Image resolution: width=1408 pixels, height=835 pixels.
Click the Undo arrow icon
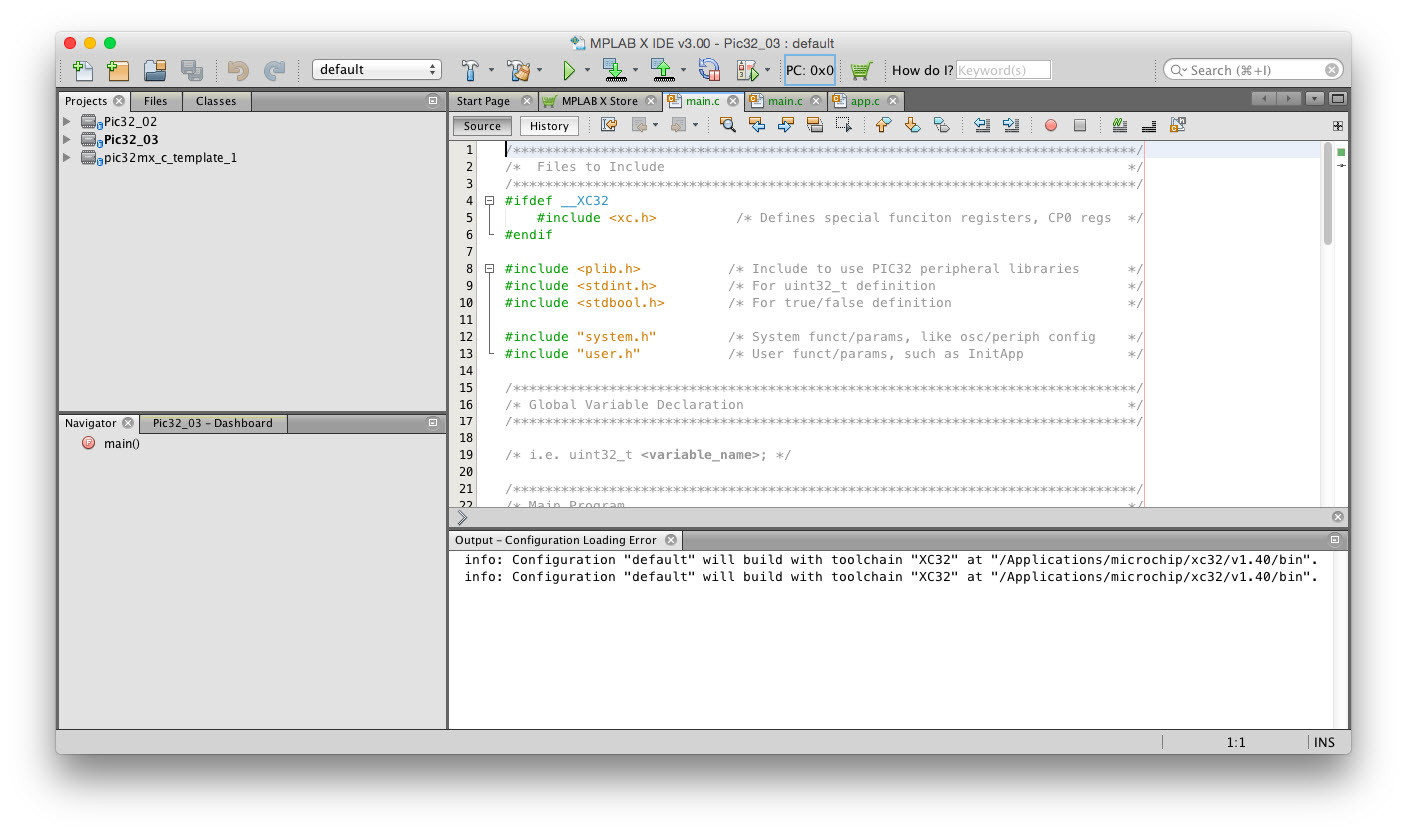point(238,70)
